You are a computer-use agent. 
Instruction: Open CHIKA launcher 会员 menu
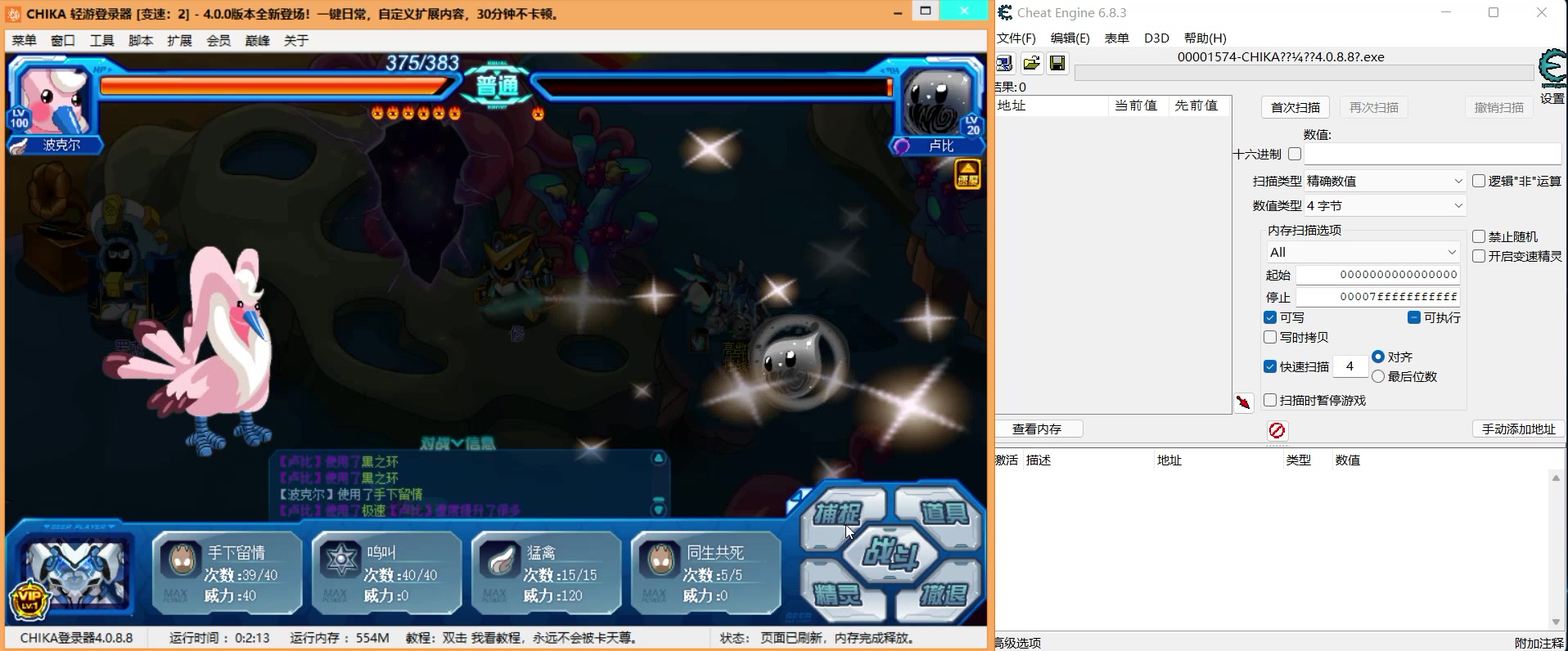pos(219,40)
